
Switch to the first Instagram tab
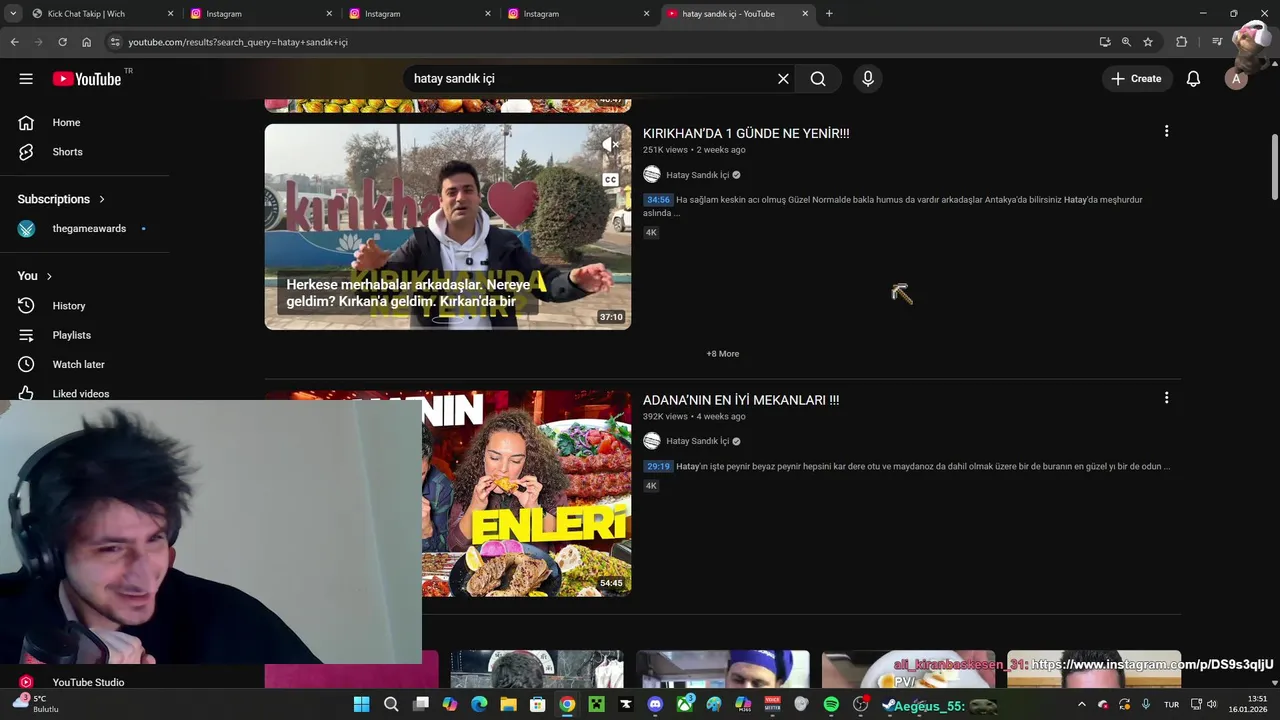coord(259,14)
